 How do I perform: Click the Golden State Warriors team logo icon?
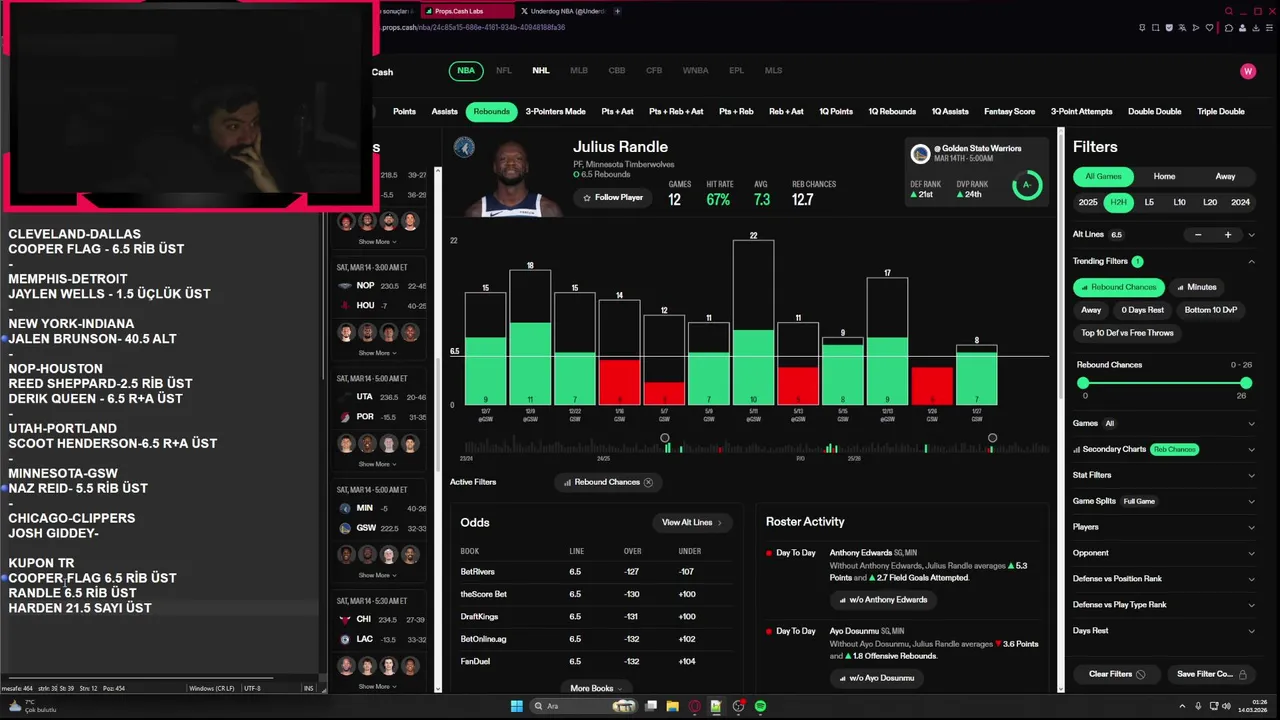[920, 154]
